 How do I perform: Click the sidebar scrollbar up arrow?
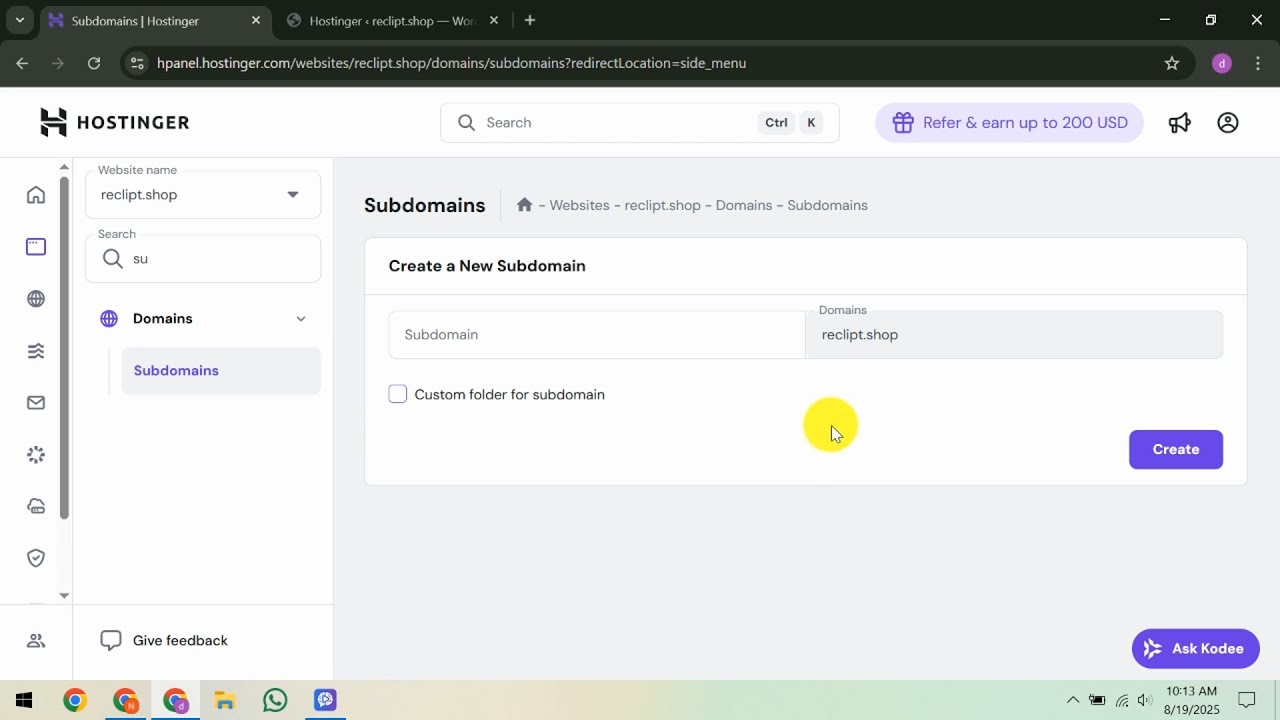[x=64, y=167]
